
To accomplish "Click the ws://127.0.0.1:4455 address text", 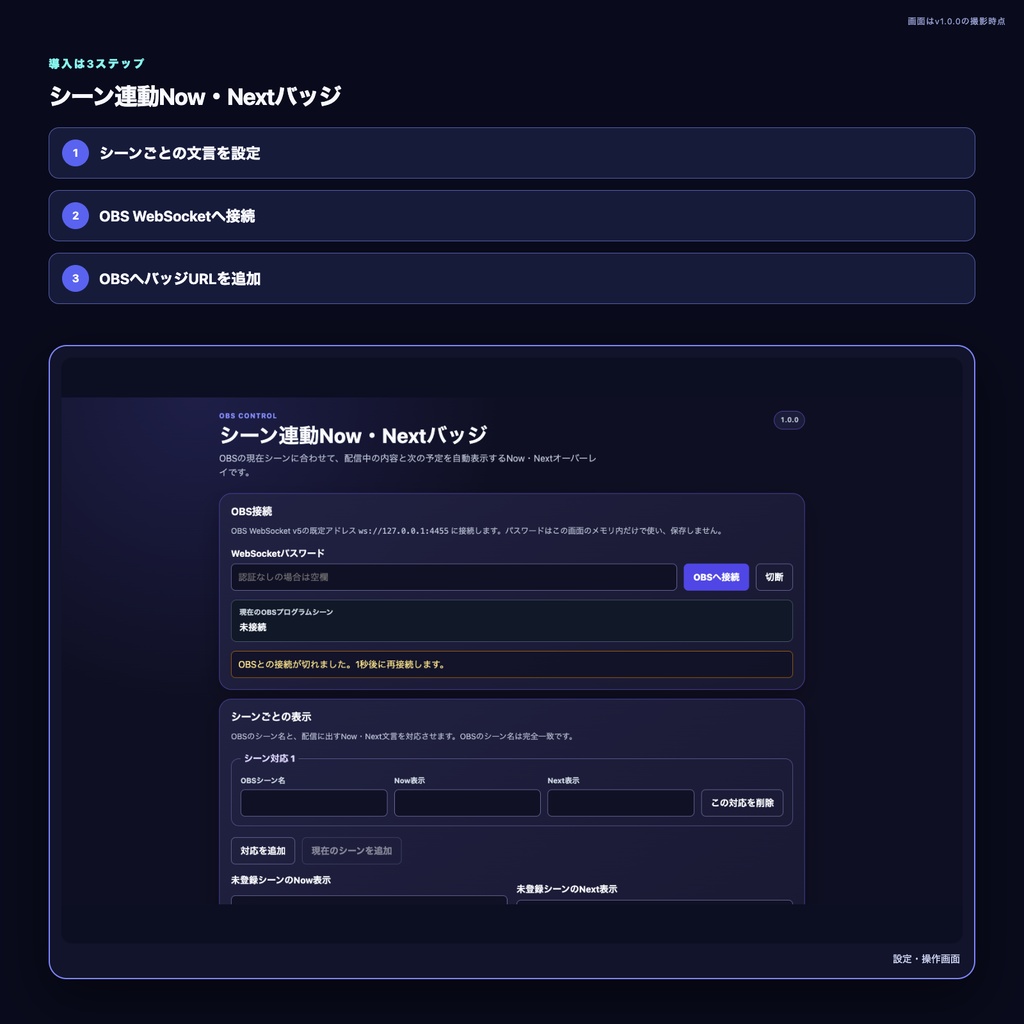I will (x=403, y=531).
